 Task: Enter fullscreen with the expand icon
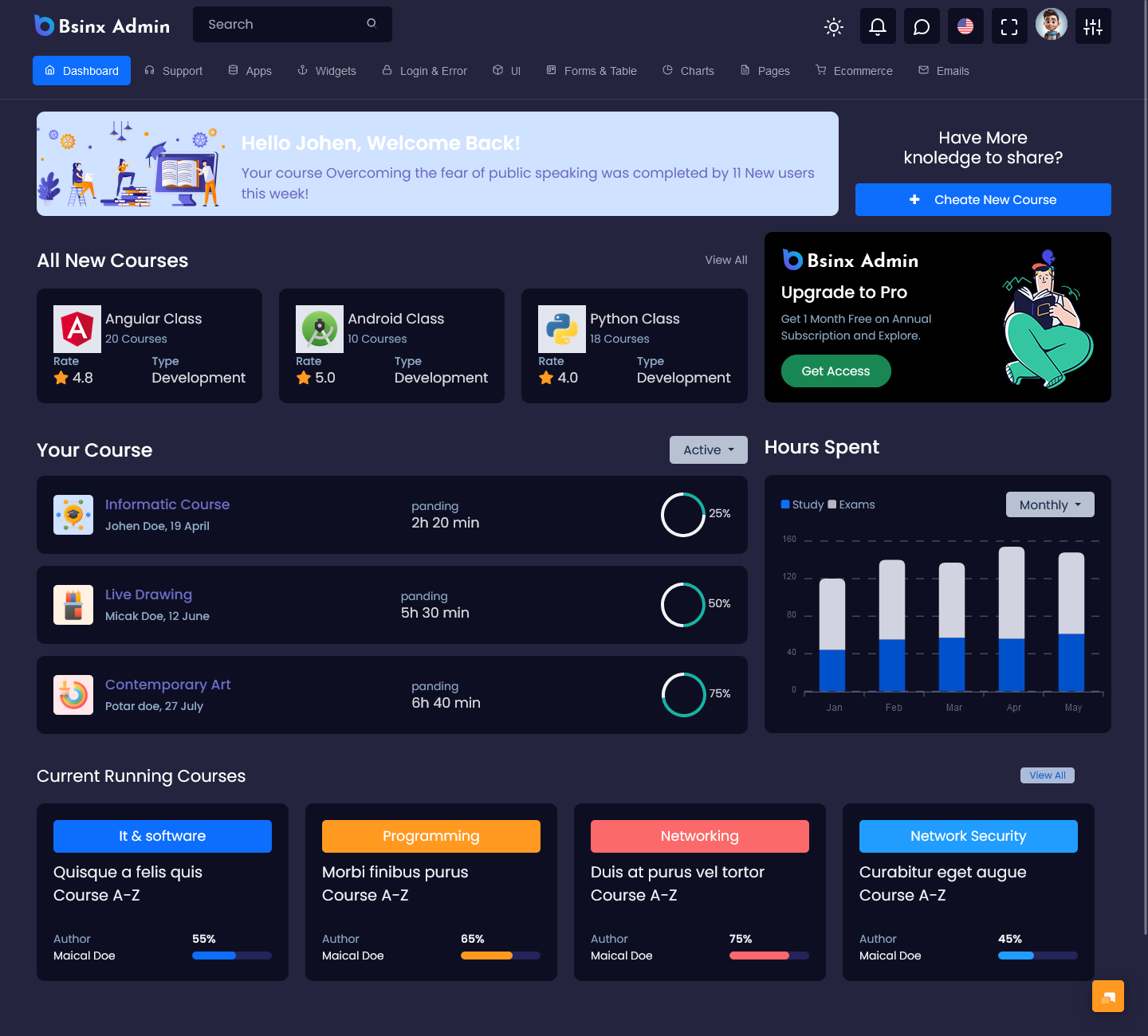pyautogui.click(x=1008, y=26)
